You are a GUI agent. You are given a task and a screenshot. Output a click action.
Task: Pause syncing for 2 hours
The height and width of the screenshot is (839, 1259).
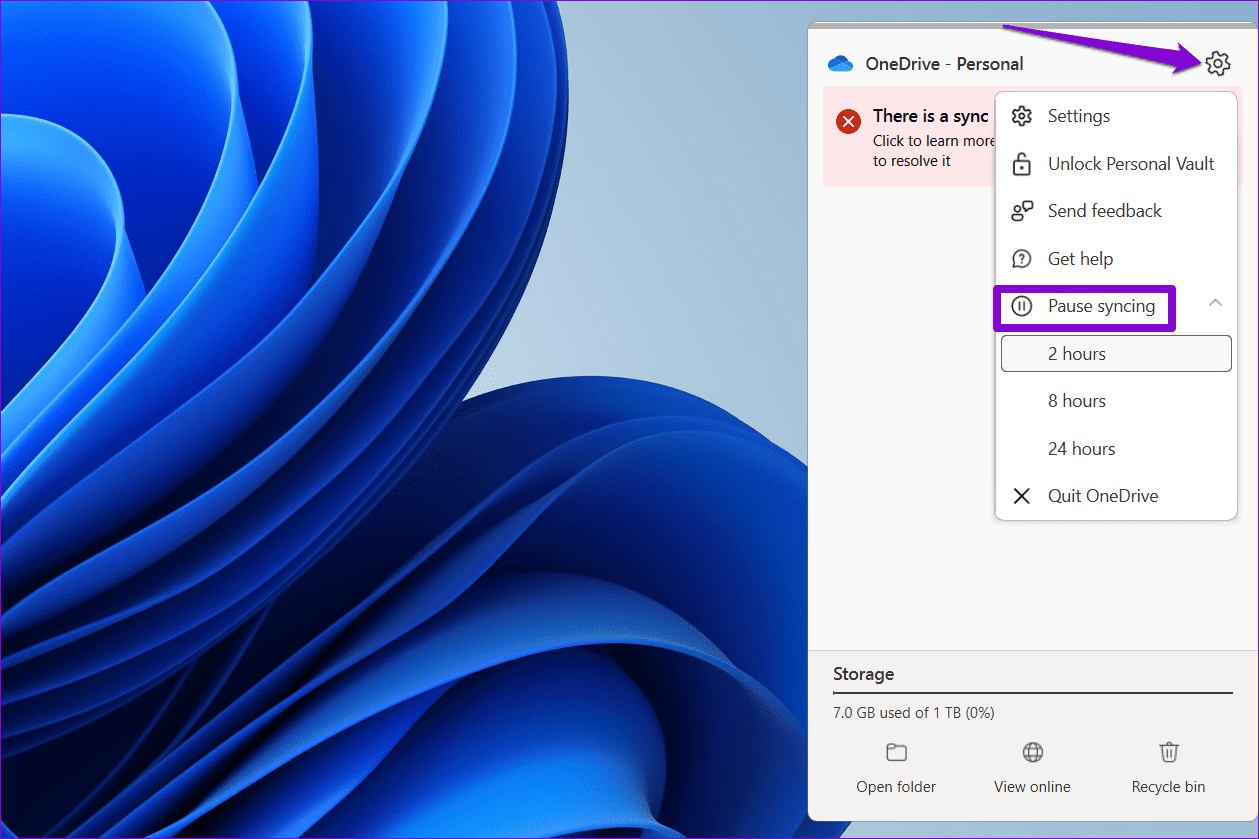(x=1116, y=354)
